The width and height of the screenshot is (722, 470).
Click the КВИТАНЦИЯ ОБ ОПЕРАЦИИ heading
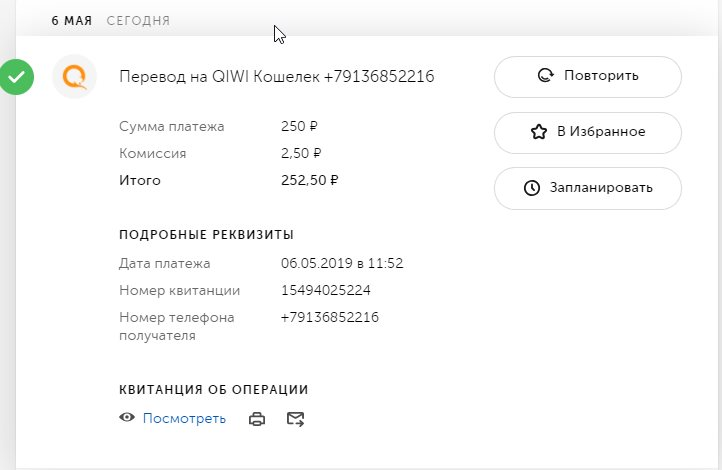[x=214, y=389]
